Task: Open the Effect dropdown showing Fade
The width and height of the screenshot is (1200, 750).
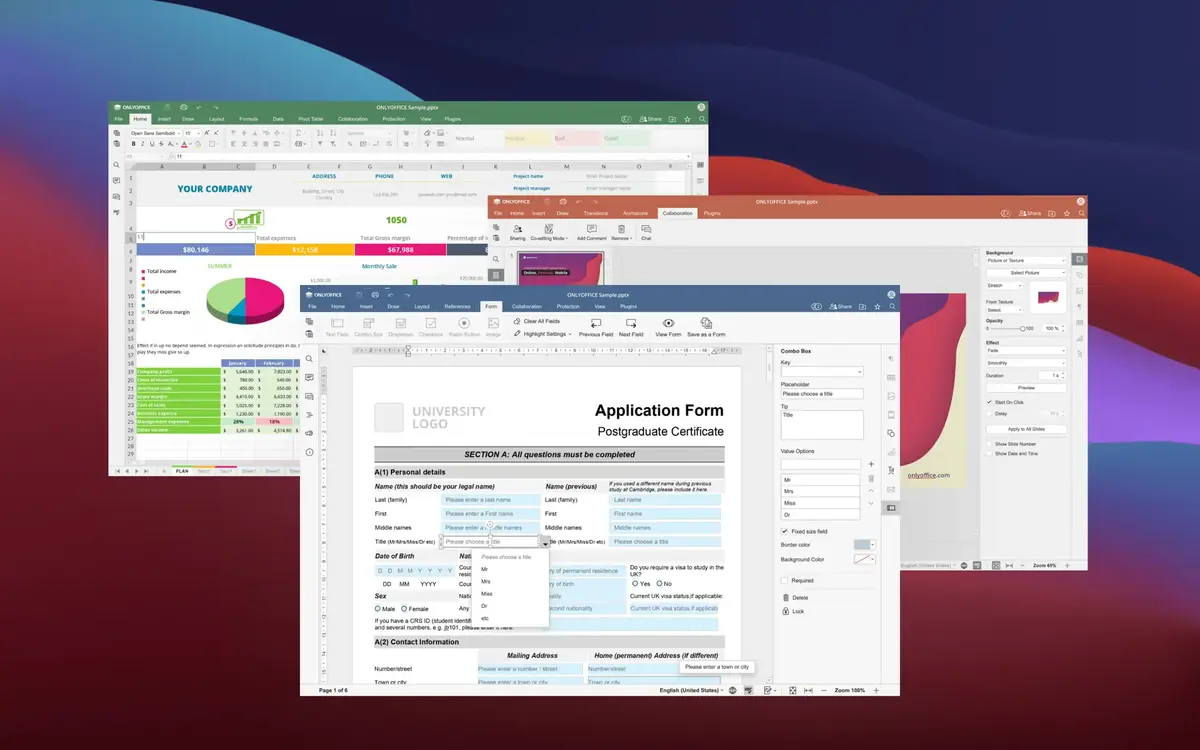Action: point(1025,351)
